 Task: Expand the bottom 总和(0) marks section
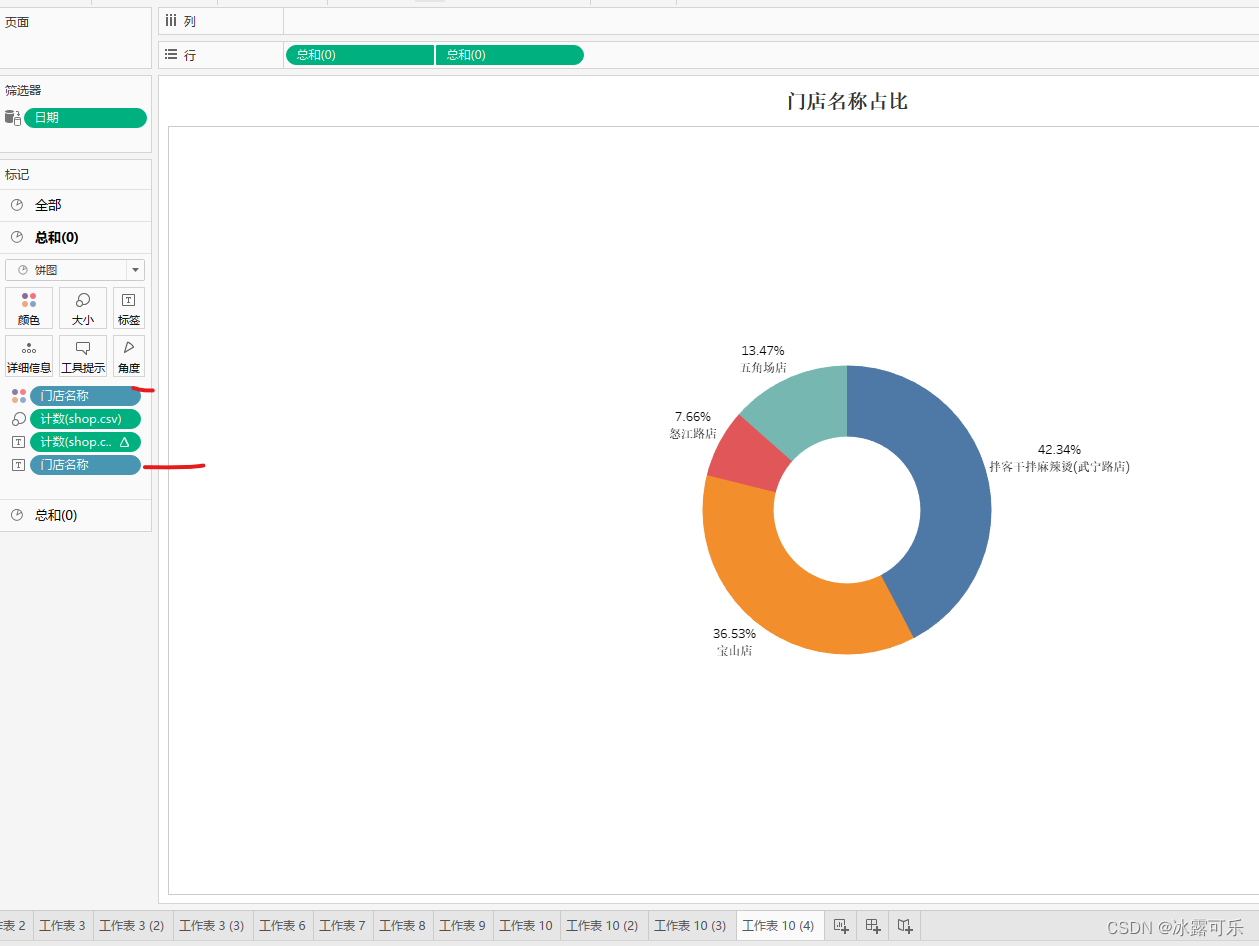(76, 515)
